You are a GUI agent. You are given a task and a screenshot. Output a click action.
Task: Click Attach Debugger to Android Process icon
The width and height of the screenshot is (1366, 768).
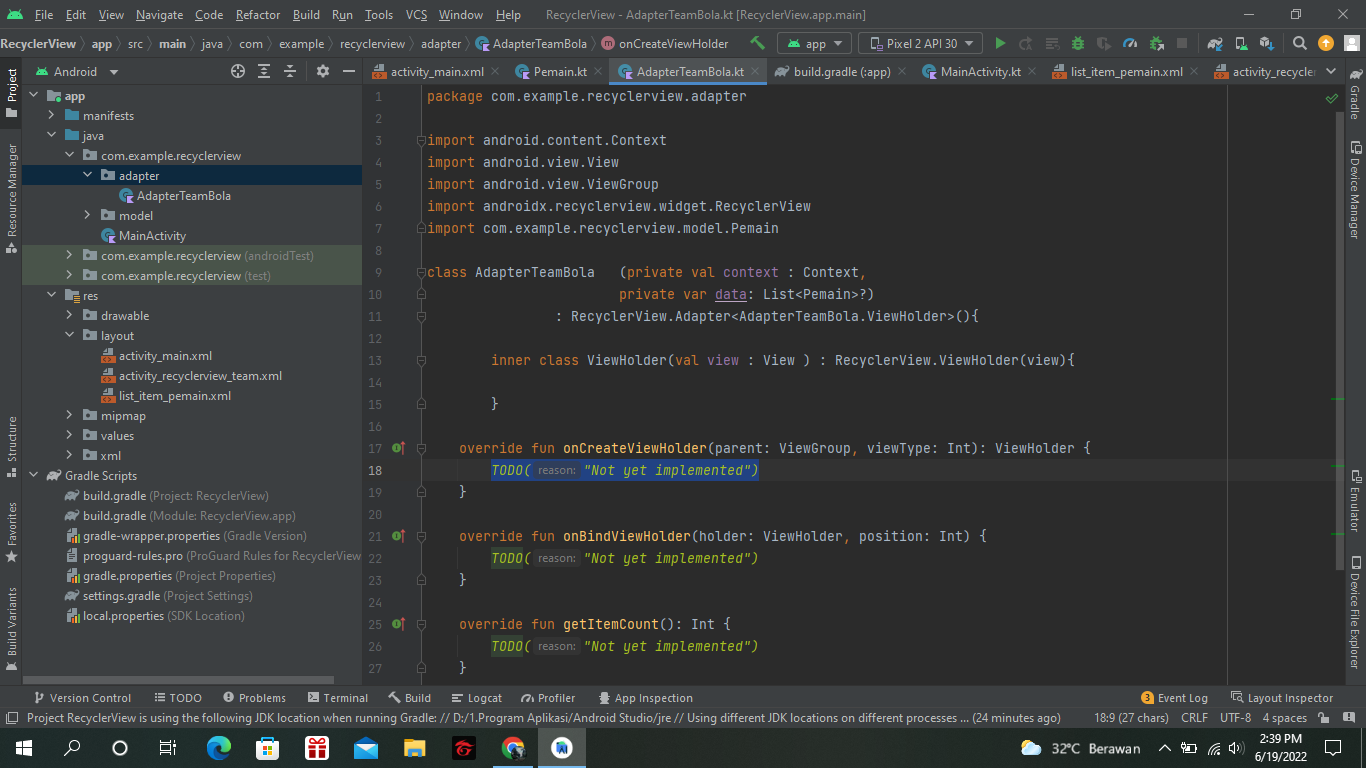1156,44
